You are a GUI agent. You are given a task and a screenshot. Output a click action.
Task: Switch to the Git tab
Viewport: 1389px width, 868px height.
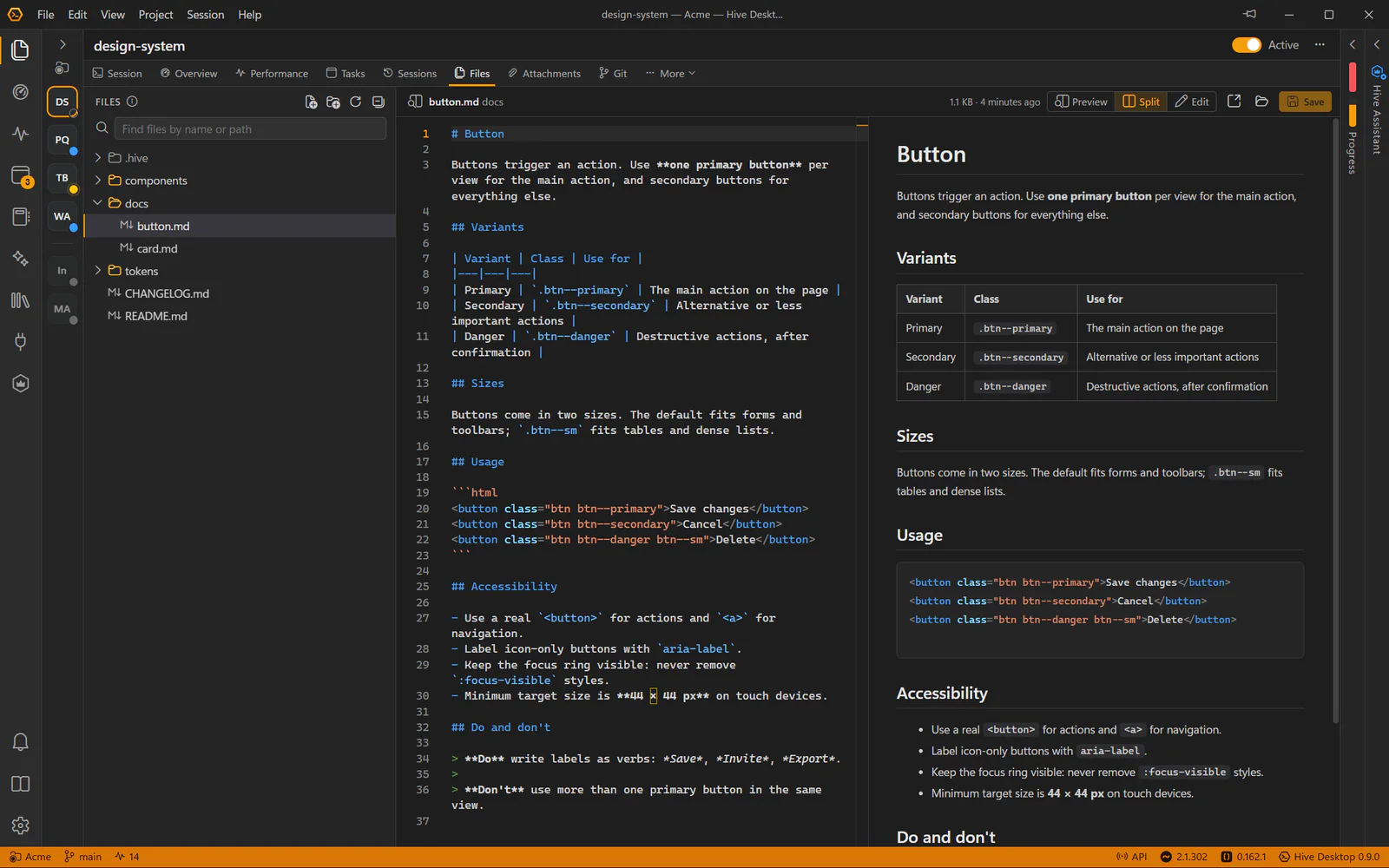tap(613, 74)
